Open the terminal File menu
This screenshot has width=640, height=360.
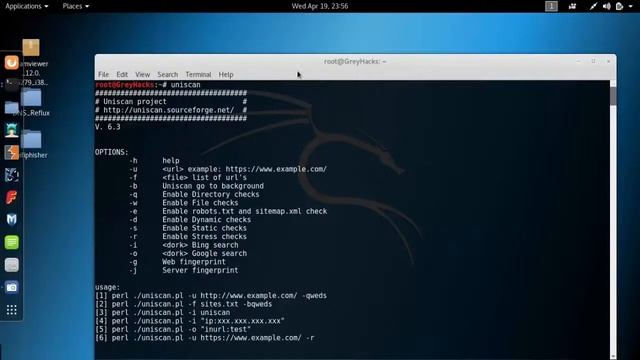click(x=103, y=74)
